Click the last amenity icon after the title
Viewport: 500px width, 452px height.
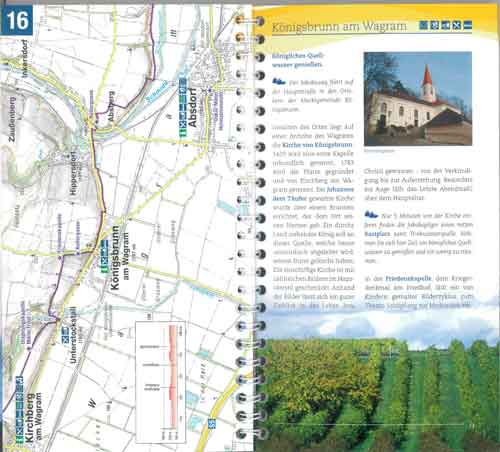click(x=468, y=25)
